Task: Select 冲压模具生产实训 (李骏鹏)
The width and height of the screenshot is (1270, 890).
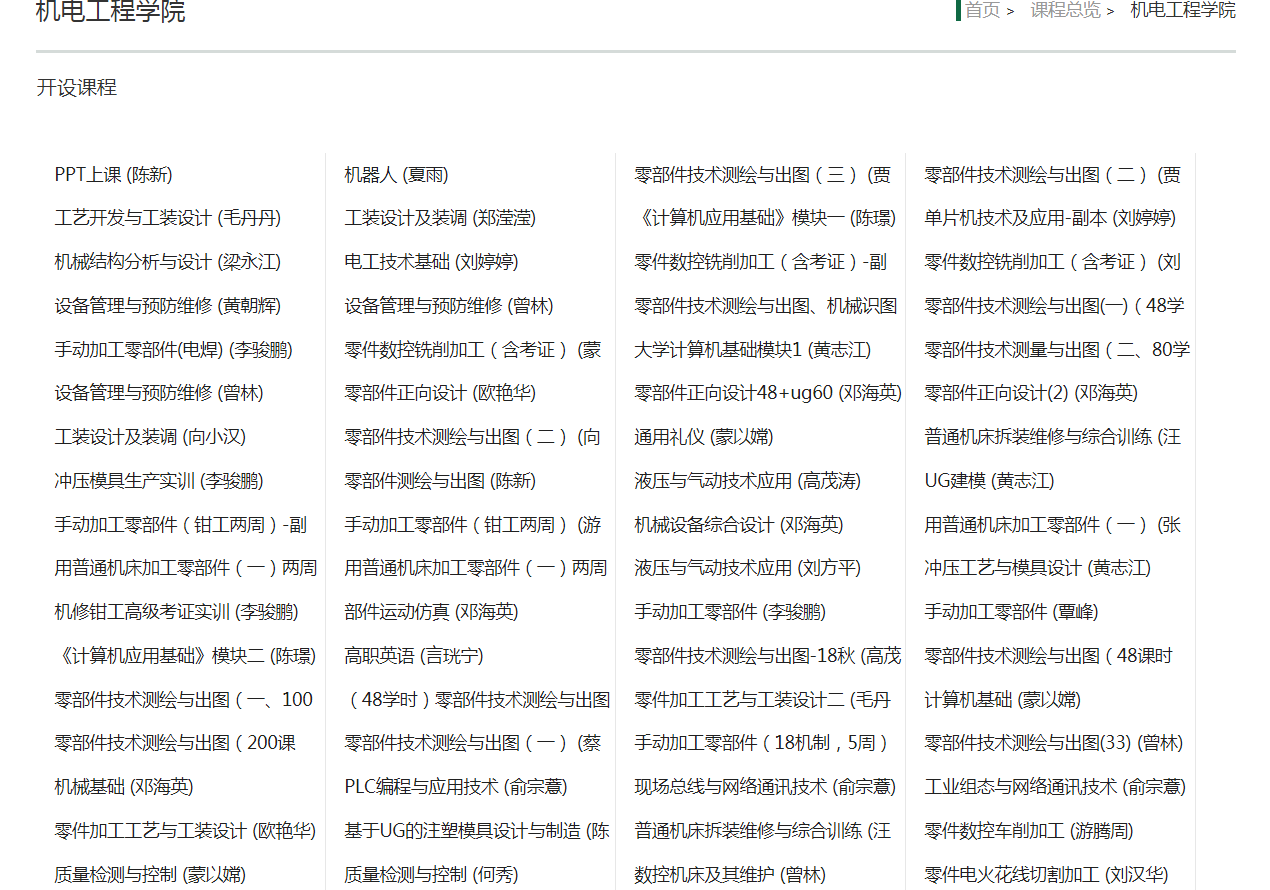Action: (x=158, y=480)
